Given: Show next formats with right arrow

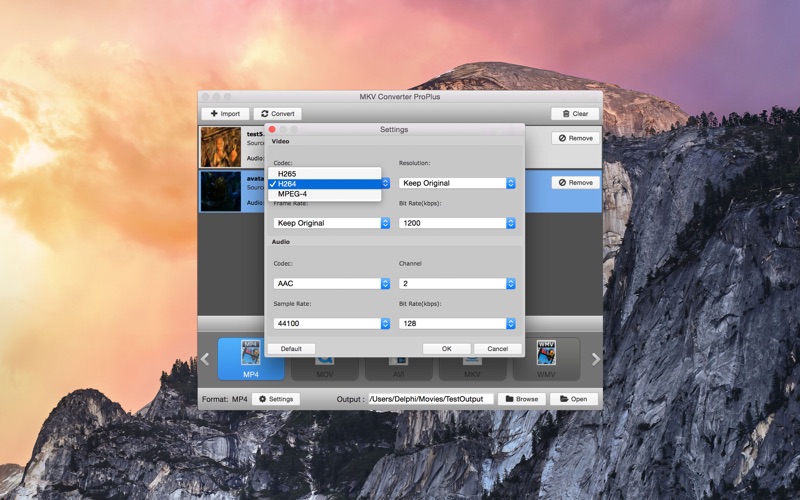Looking at the screenshot, I should tap(595, 360).
